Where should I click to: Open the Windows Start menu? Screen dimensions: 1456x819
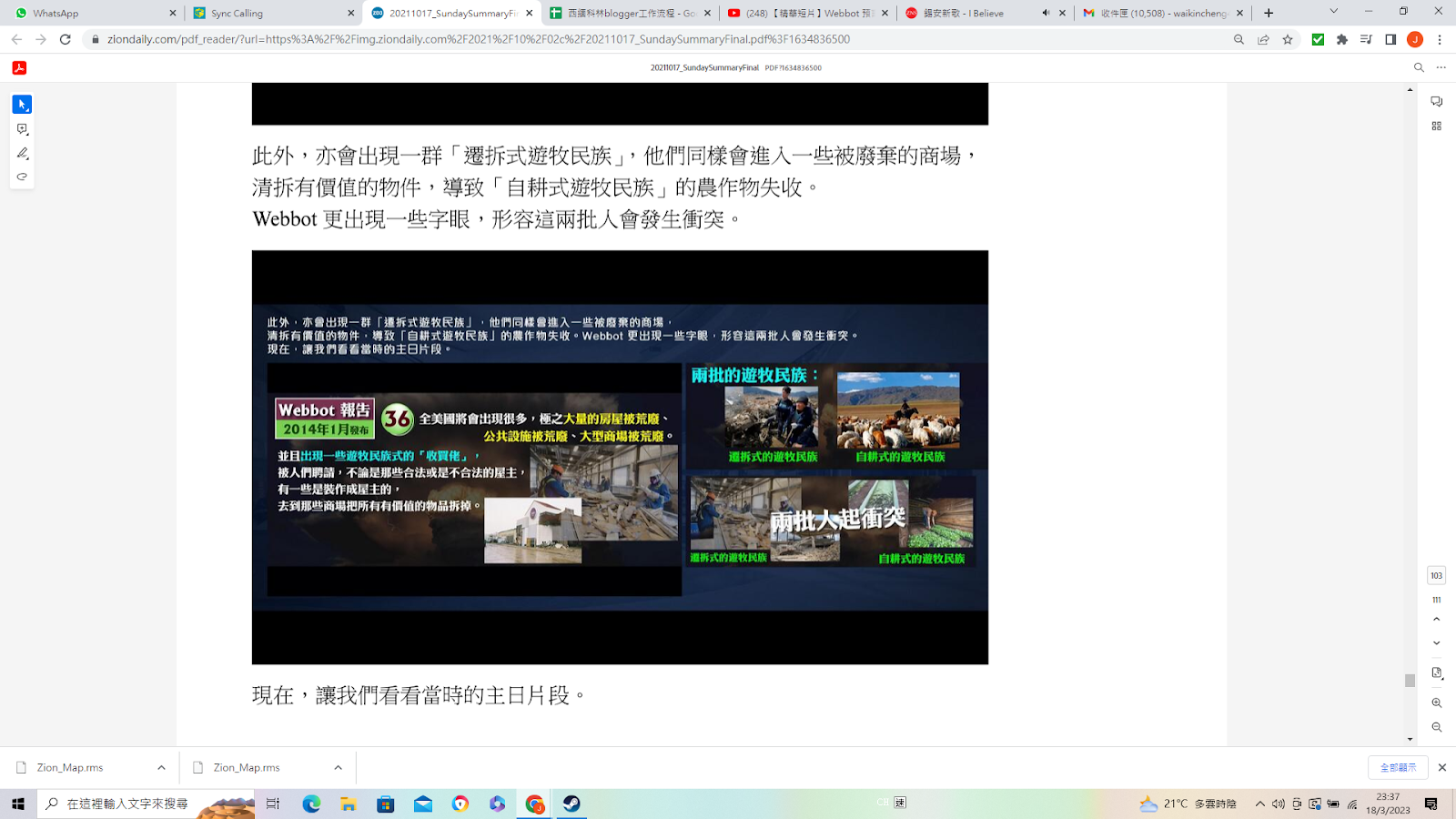(18, 804)
